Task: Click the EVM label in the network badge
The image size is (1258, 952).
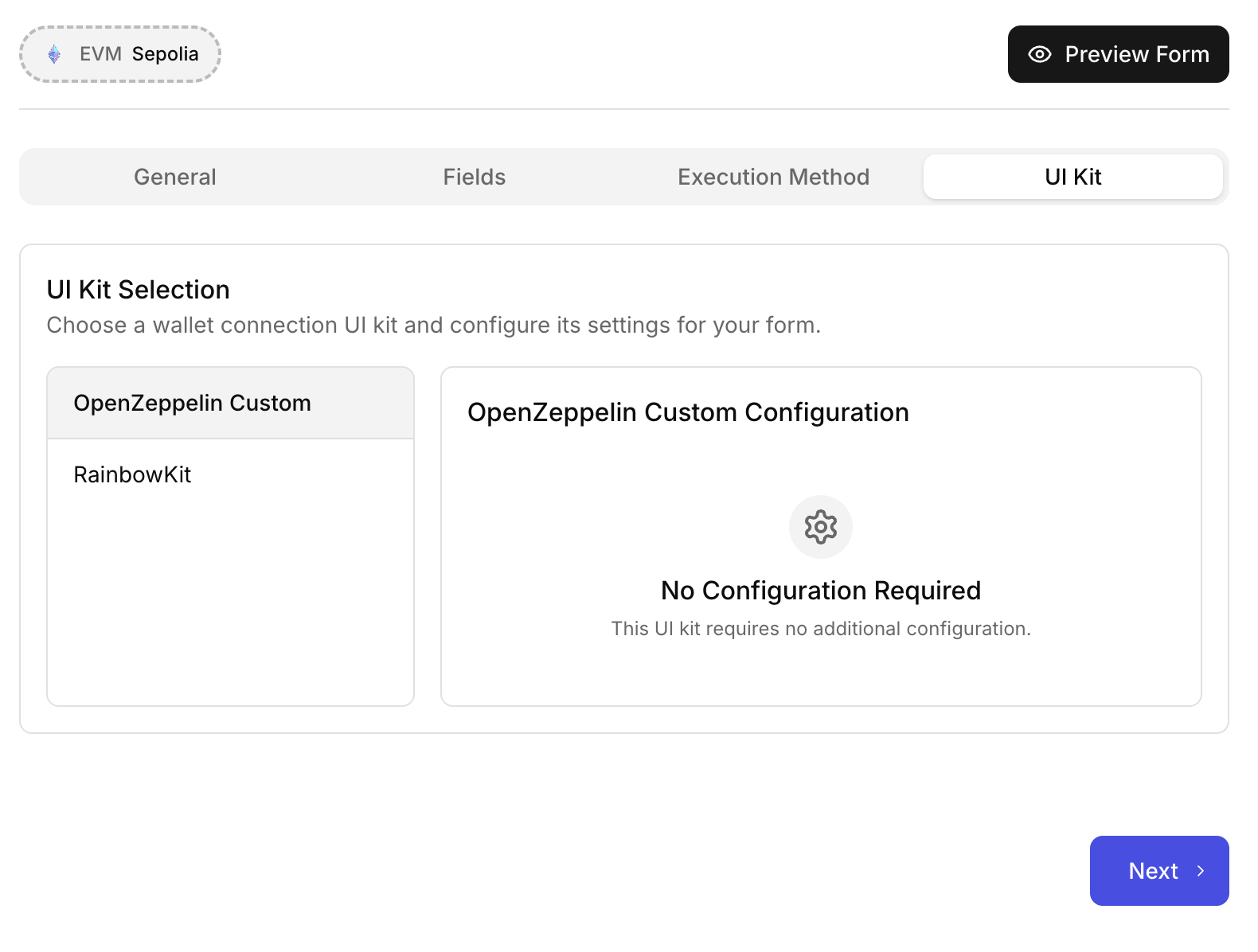Action: (100, 54)
